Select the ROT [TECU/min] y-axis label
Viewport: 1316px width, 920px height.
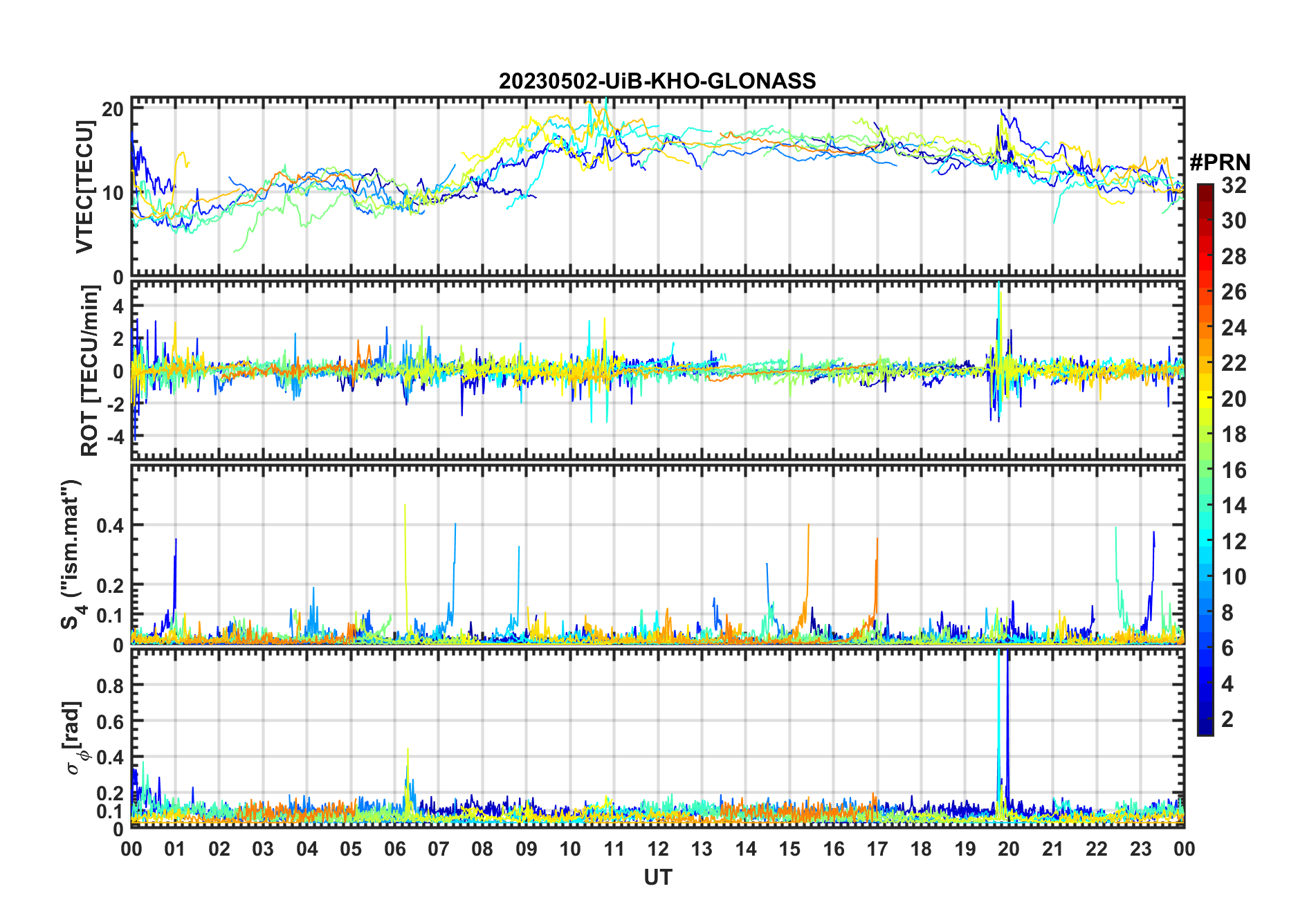pos(90,371)
